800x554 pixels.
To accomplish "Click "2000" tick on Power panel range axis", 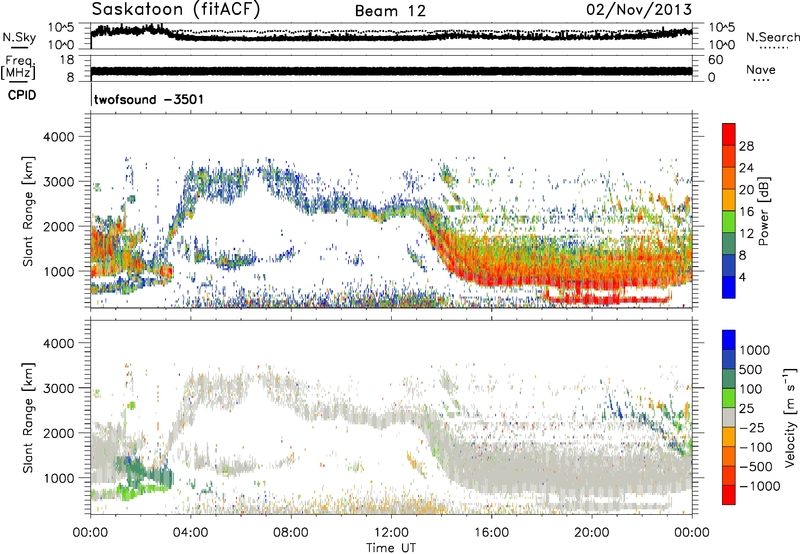I will coord(58,226).
